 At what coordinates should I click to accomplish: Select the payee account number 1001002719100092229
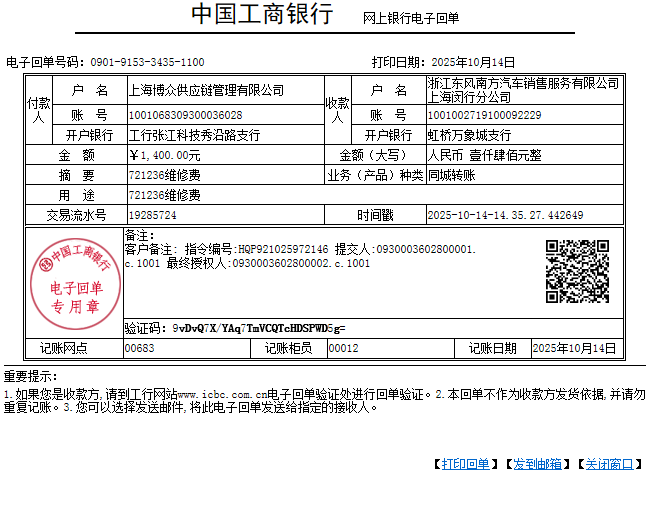(x=484, y=115)
